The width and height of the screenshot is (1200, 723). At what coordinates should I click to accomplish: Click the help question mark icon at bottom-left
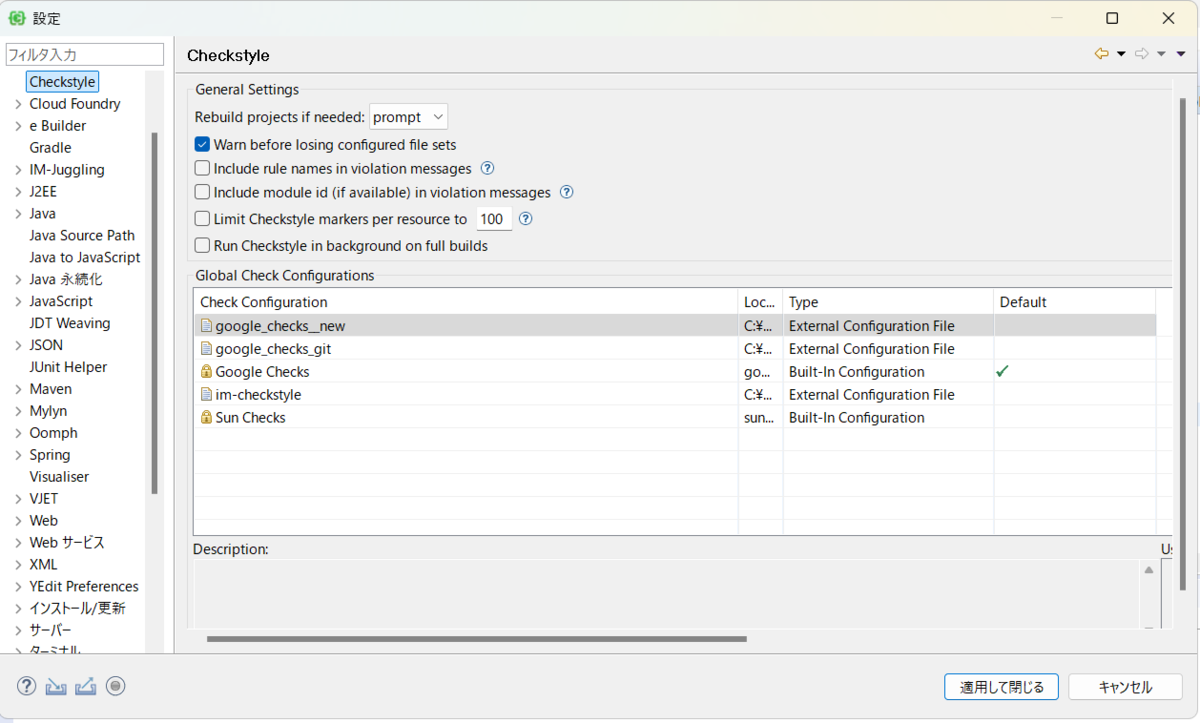click(27, 686)
